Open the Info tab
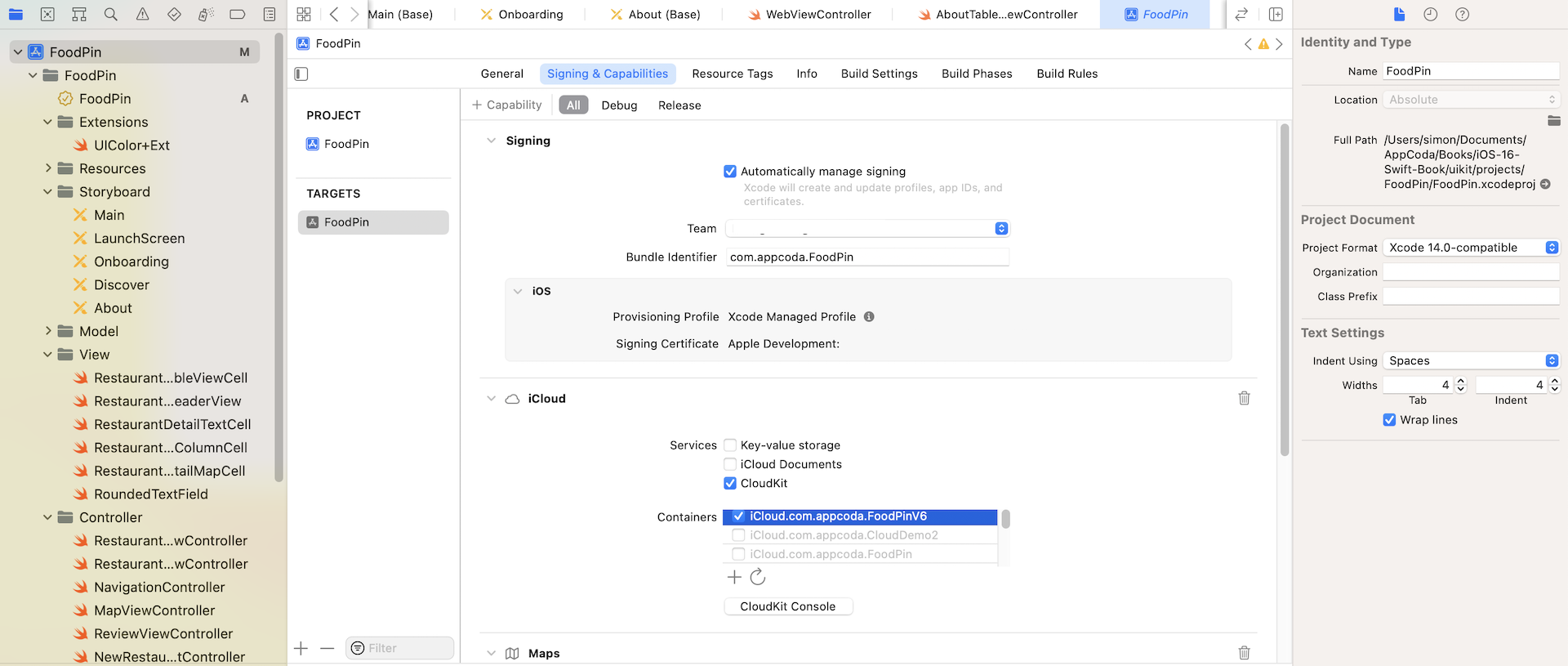Viewport: 1568px width, 666px height. point(807,74)
